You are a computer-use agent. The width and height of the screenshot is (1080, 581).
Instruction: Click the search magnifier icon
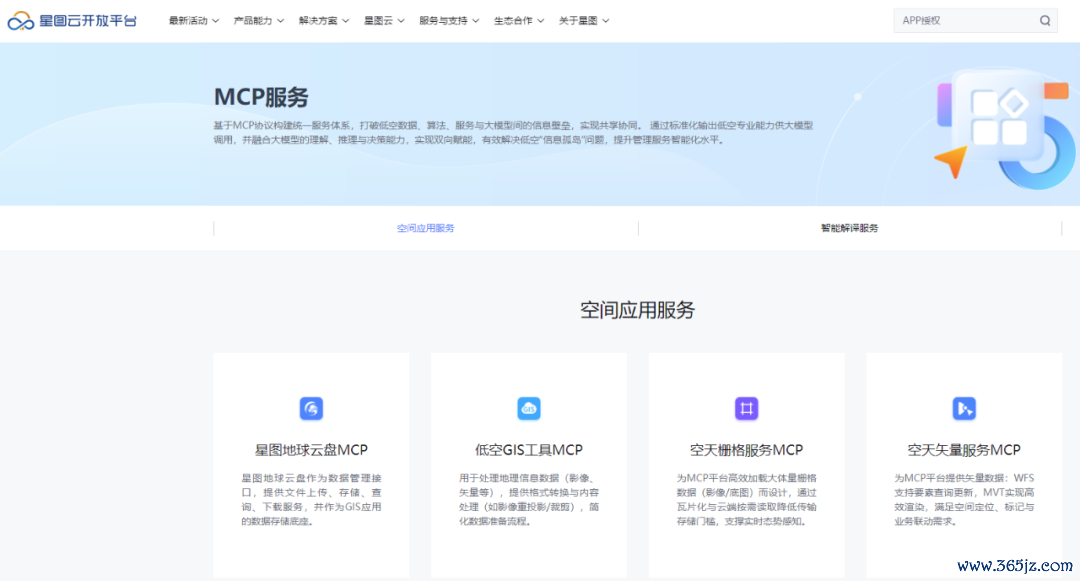coord(1045,21)
